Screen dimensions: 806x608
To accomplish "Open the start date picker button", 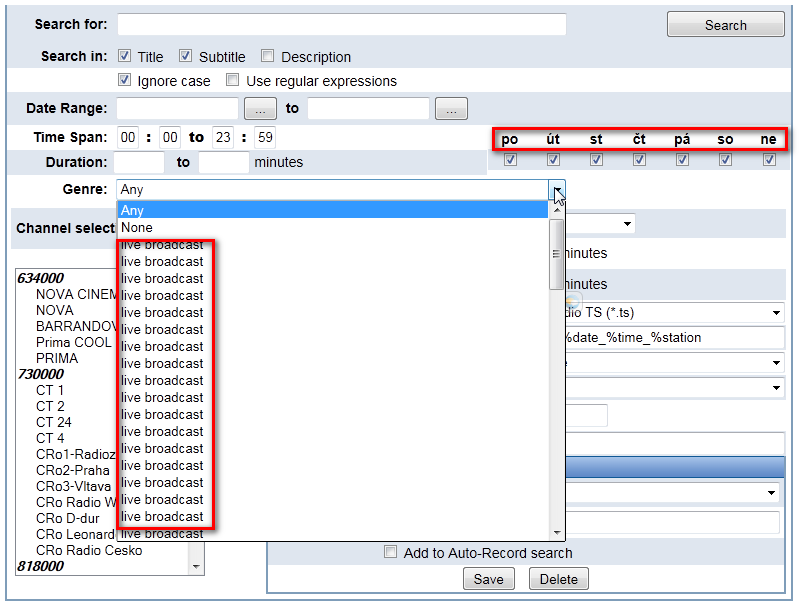I will pyautogui.click(x=260, y=109).
